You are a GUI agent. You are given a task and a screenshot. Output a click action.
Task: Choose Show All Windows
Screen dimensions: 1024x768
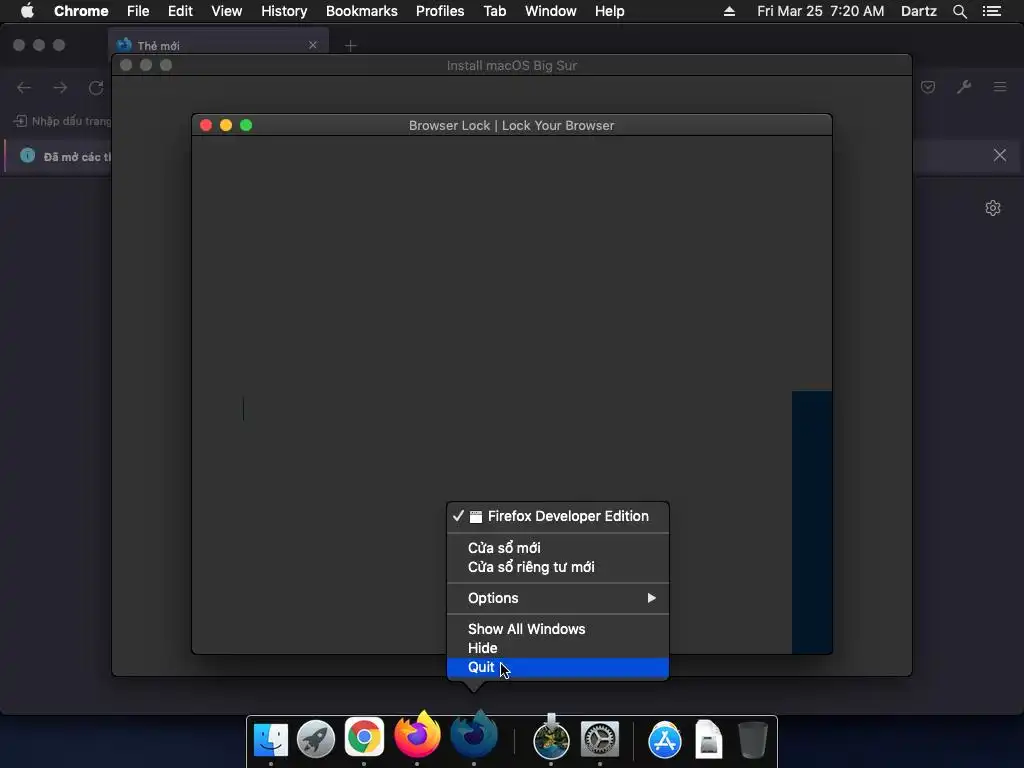558,629
